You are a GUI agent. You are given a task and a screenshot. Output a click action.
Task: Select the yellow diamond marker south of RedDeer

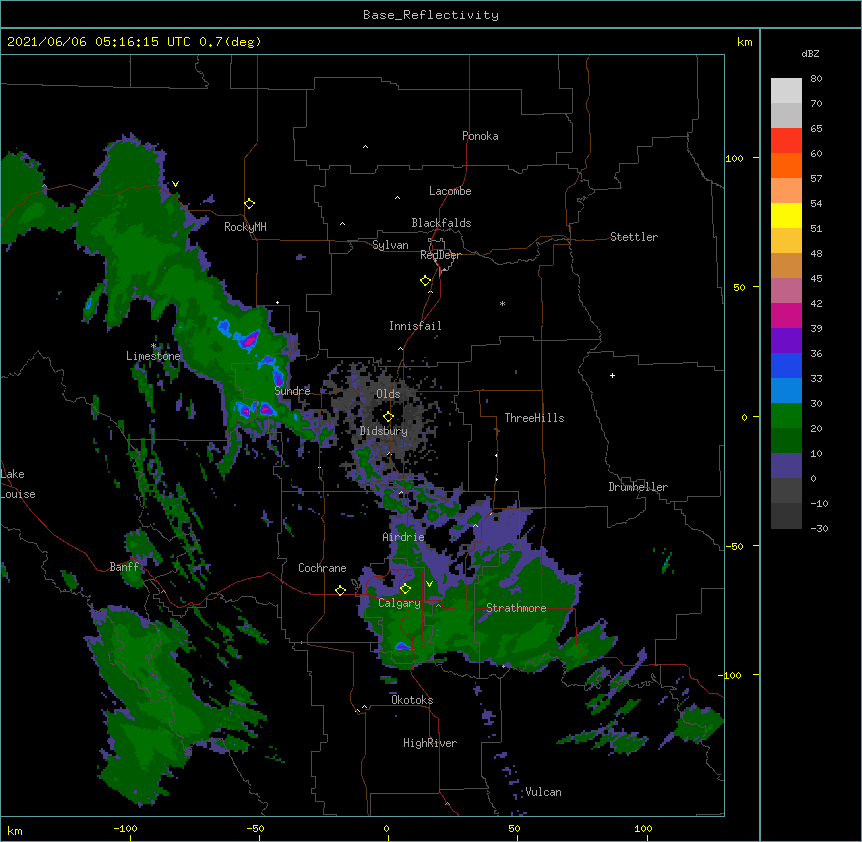click(x=426, y=281)
